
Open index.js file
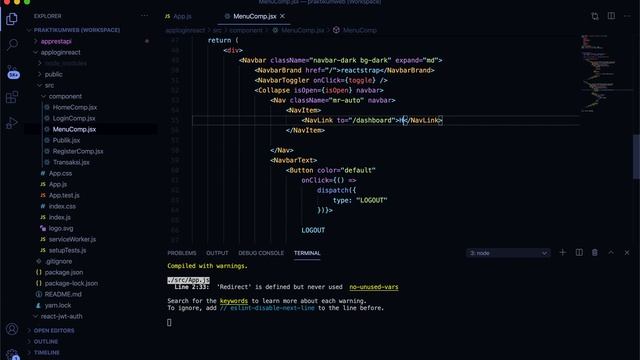(60, 218)
